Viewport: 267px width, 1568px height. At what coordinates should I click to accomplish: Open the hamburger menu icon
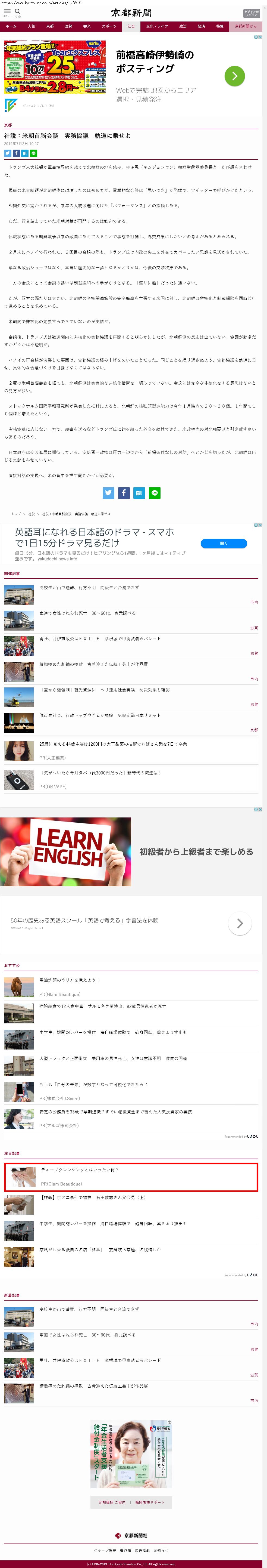7,12
